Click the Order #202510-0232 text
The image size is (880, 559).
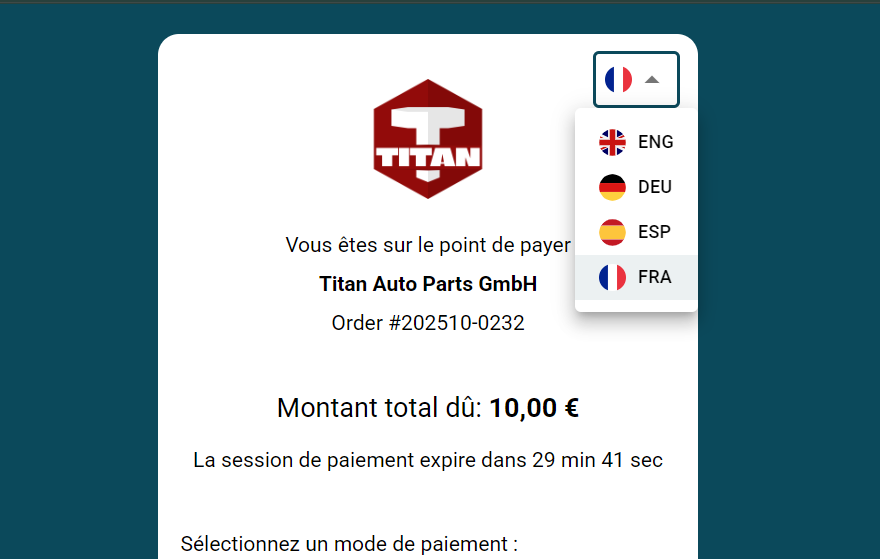tap(428, 323)
